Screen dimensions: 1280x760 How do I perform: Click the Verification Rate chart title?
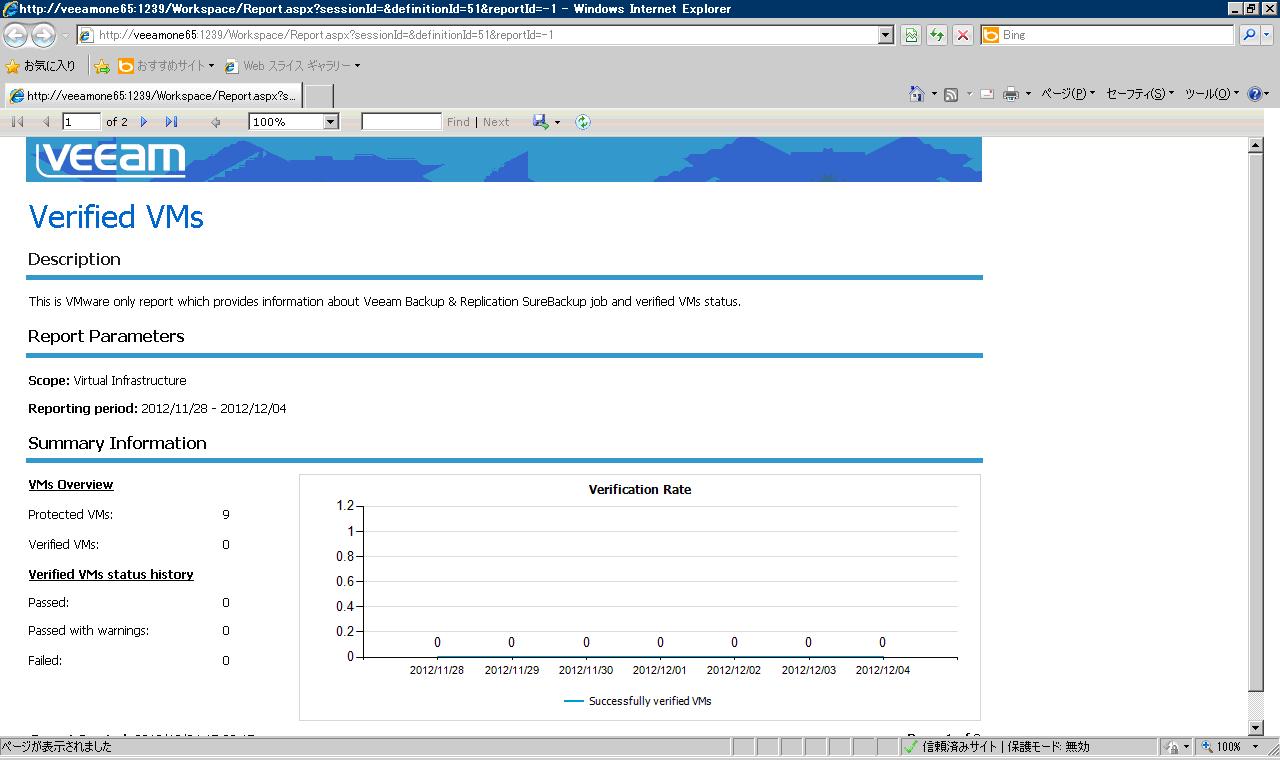pos(640,490)
